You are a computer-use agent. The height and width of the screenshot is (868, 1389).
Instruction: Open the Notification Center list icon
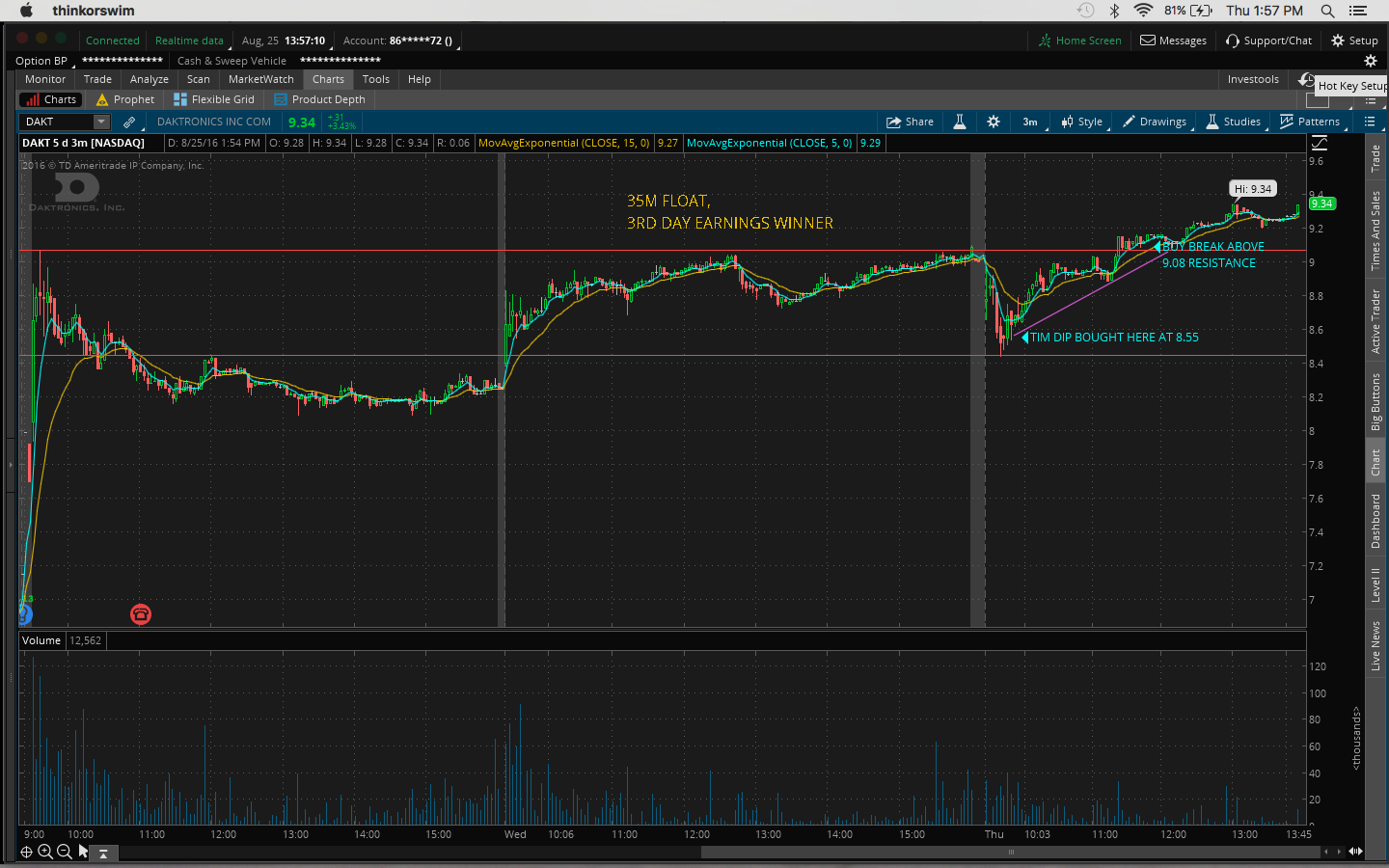click(1358, 11)
